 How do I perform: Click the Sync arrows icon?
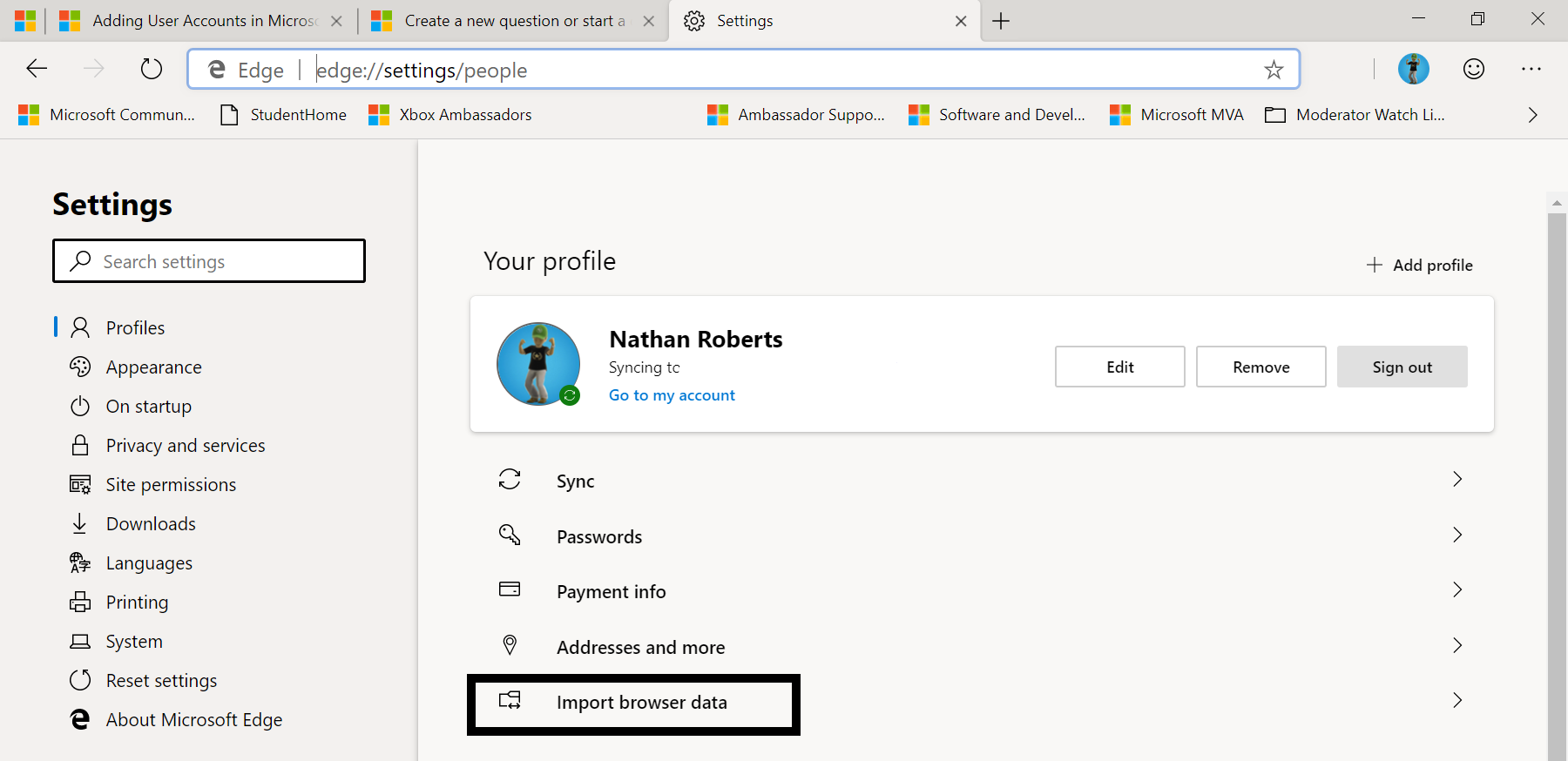[510, 479]
